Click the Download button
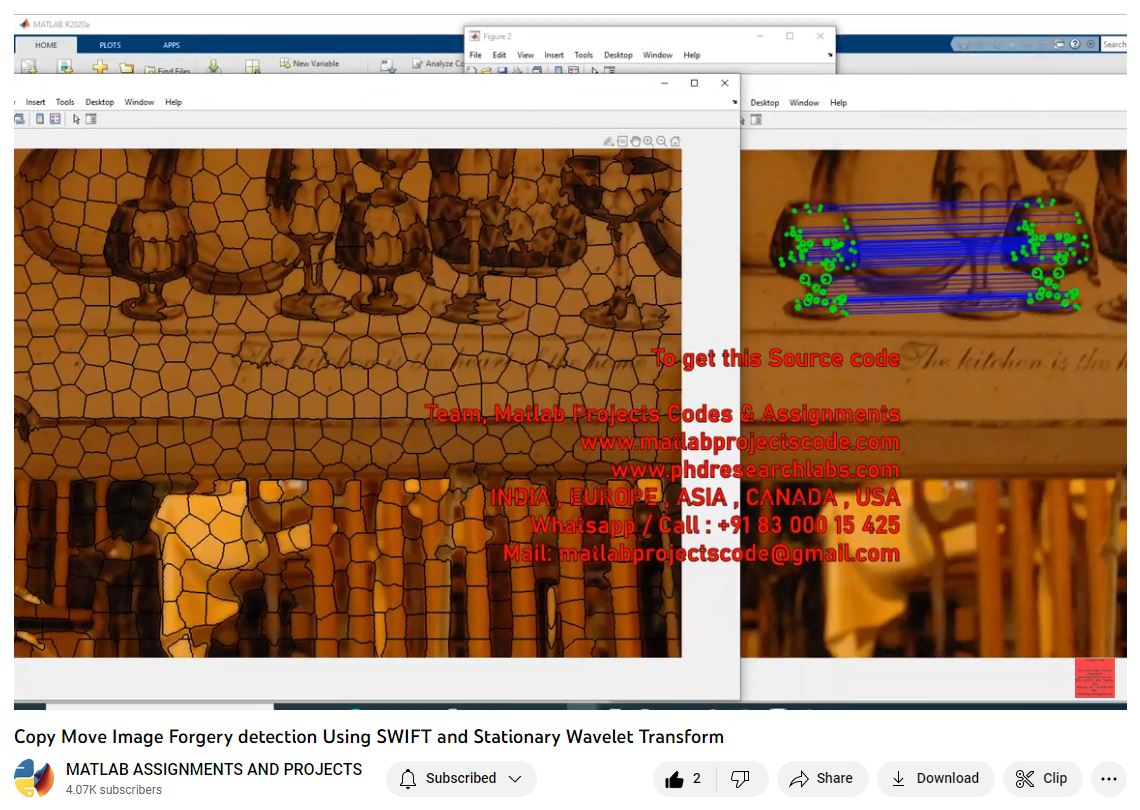The height and width of the screenshot is (810, 1140). click(x=935, y=778)
